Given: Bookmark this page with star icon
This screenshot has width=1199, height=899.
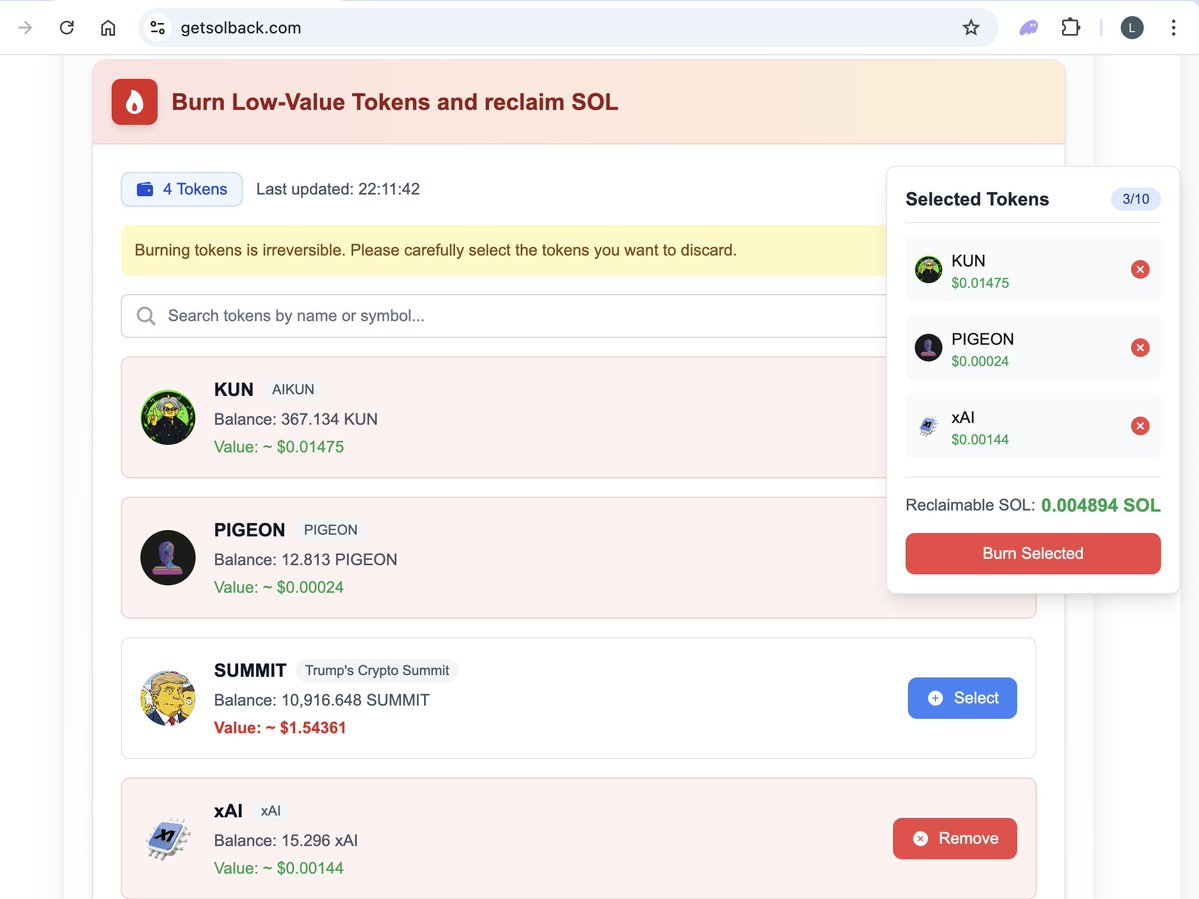Looking at the screenshot, I should click(x=970, y=28).
